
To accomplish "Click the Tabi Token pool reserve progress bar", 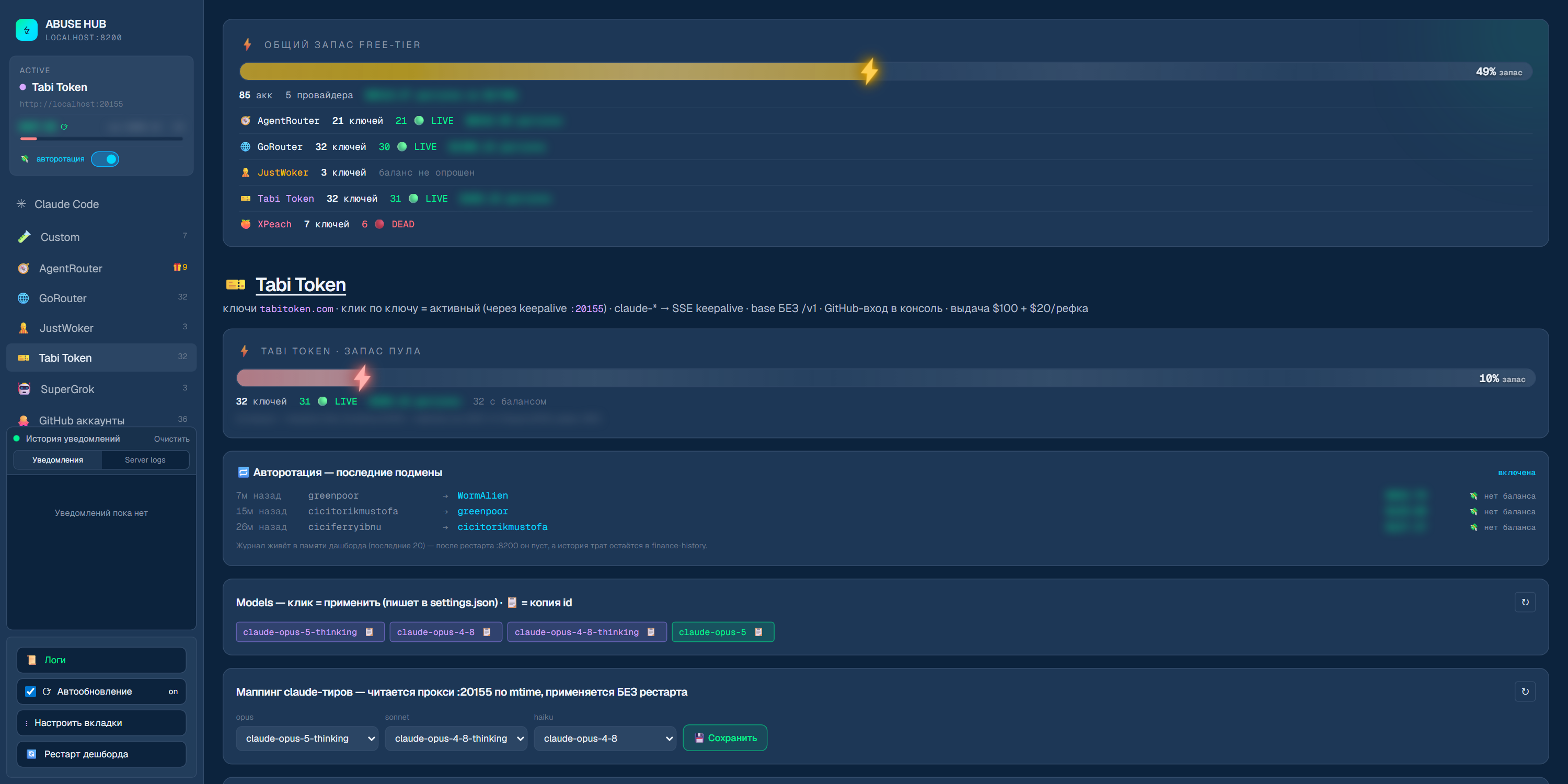I will 885,378.
